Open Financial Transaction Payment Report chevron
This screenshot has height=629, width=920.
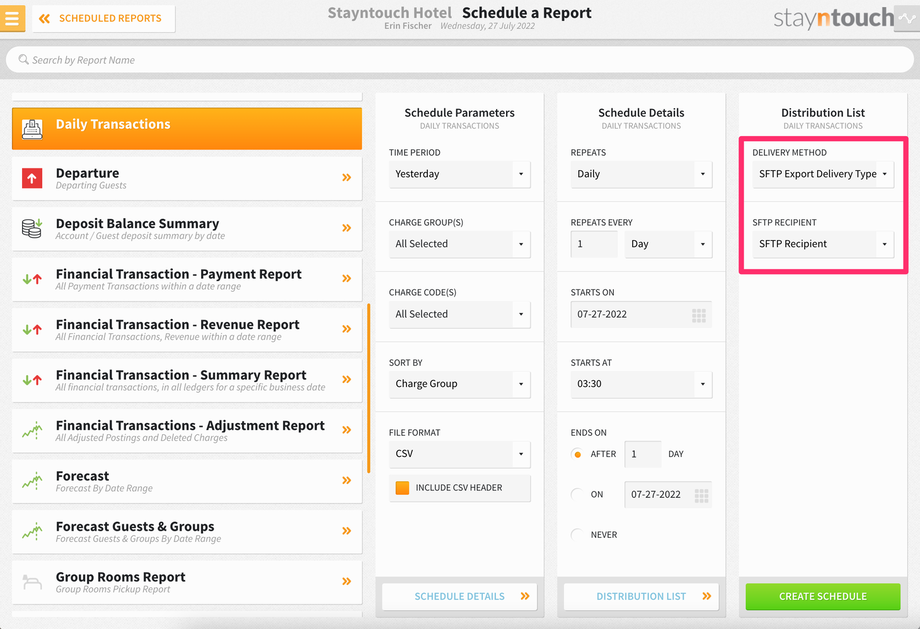(x=347, y=278)
